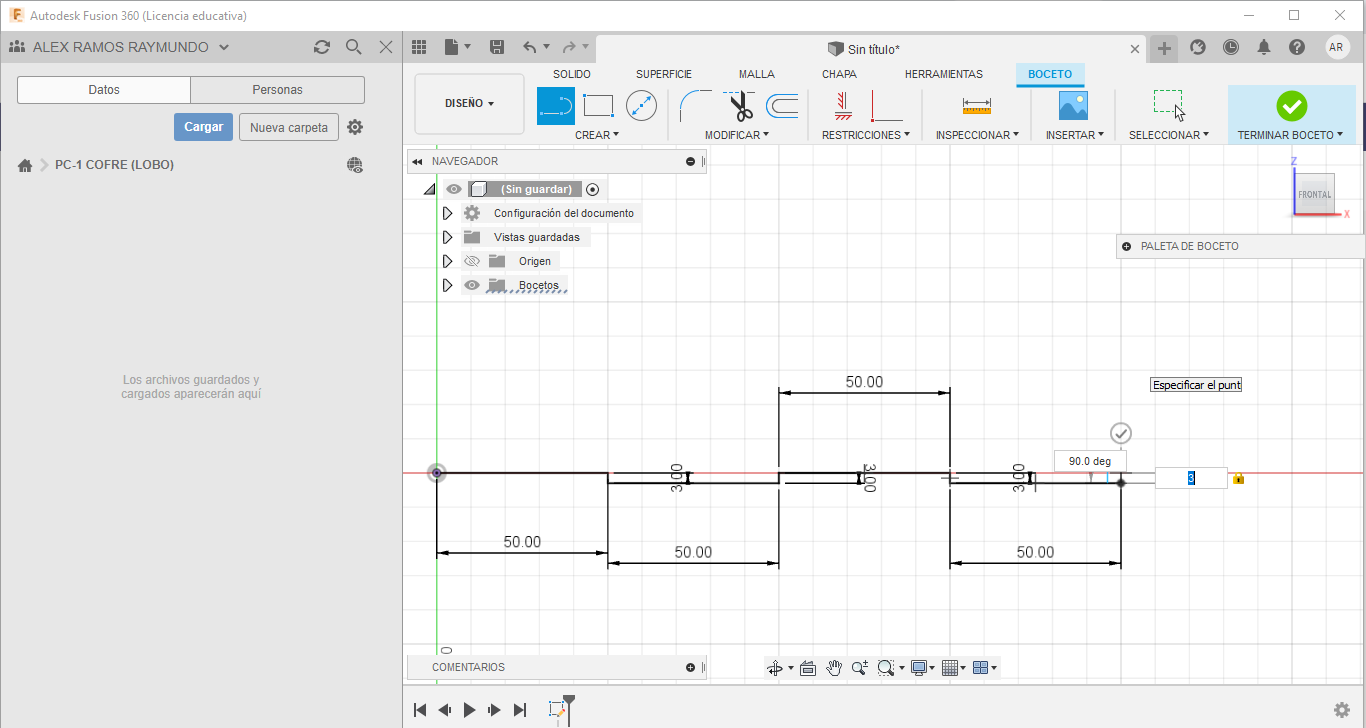Image resolution: width=1366 pixels, height=728 pixels.
Task: Select the Offset tool
Action: coord(782,106)
